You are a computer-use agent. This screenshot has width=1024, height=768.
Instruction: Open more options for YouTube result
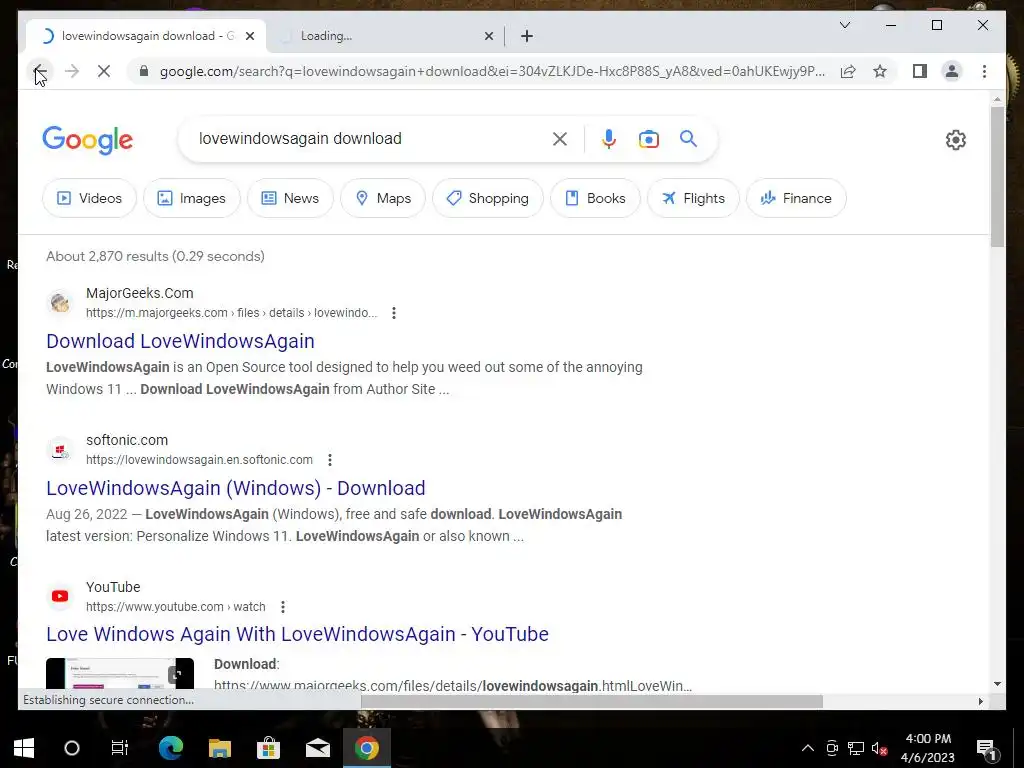point(283,607)
